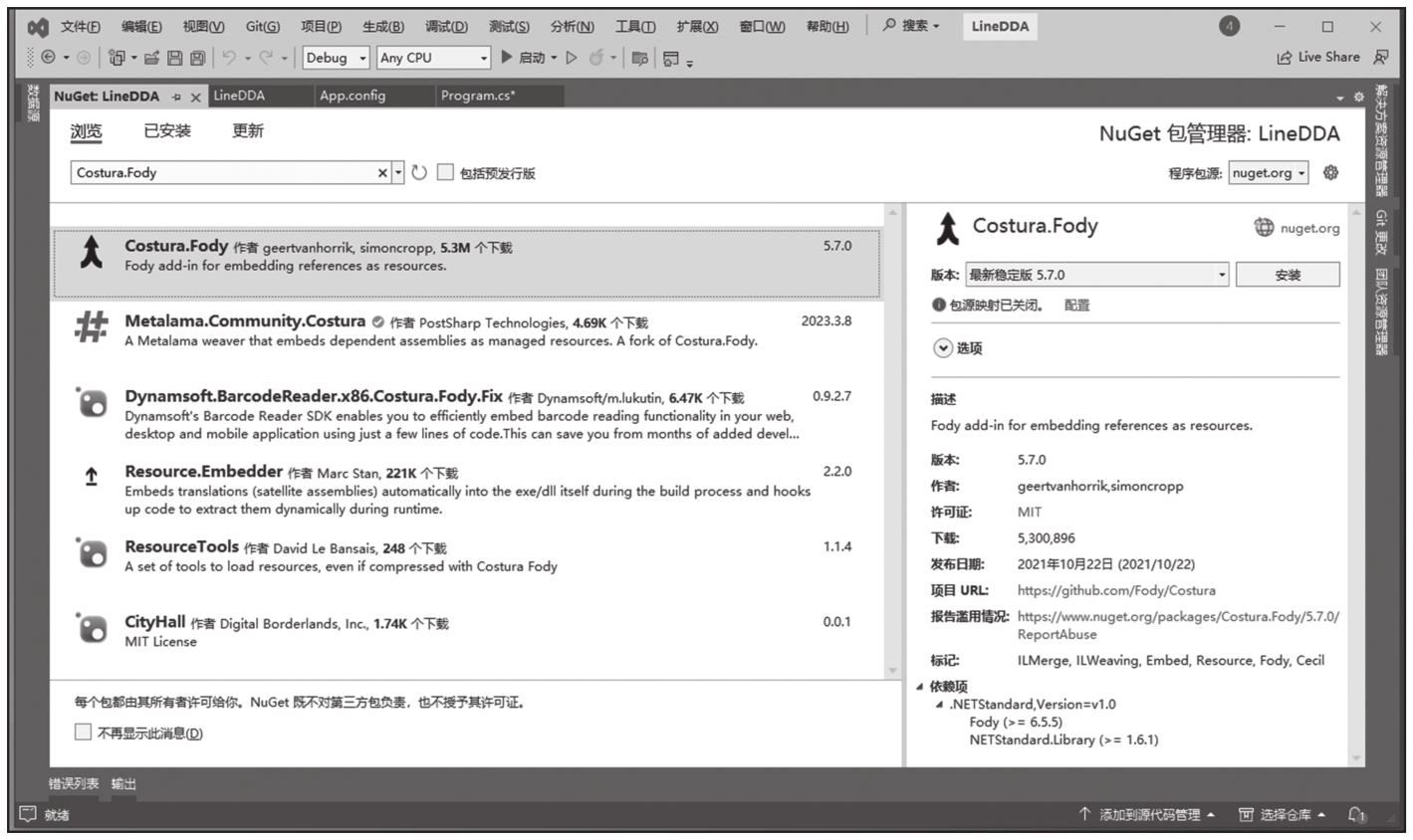Open the 文件(F) menu
Screen dimensions: 1413x840
[81, 27]
